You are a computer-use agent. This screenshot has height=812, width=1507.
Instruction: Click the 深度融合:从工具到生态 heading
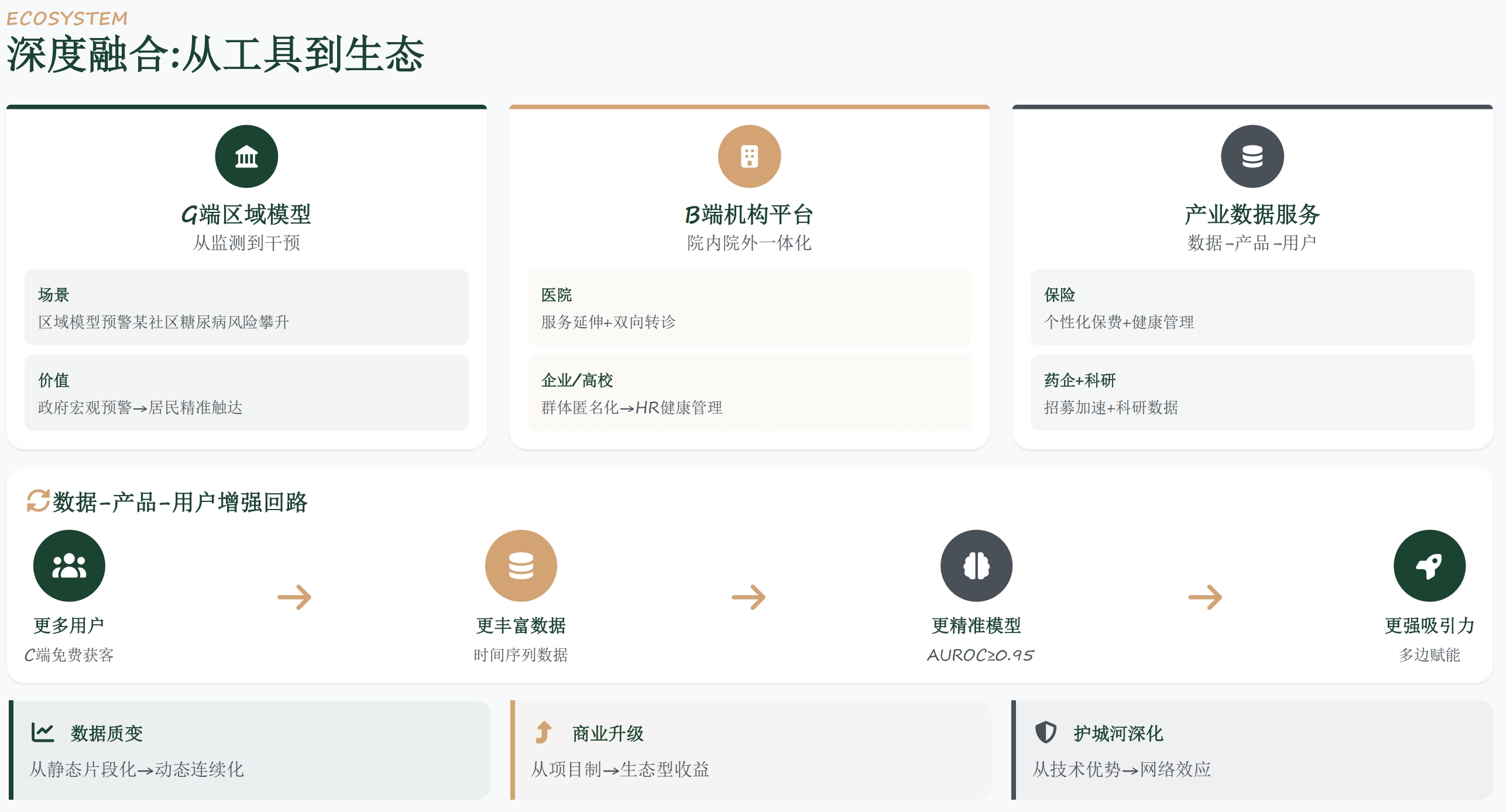click(x=215, y=54)
